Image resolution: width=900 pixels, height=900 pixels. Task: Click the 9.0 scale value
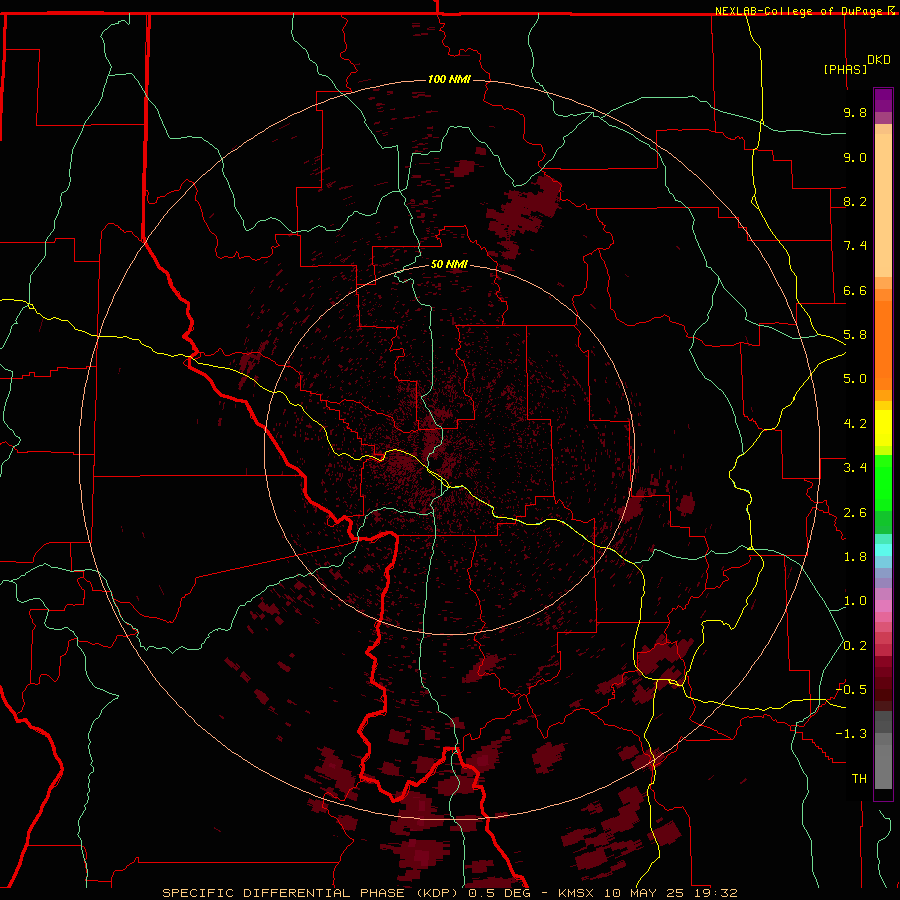(x=855, y=157)
